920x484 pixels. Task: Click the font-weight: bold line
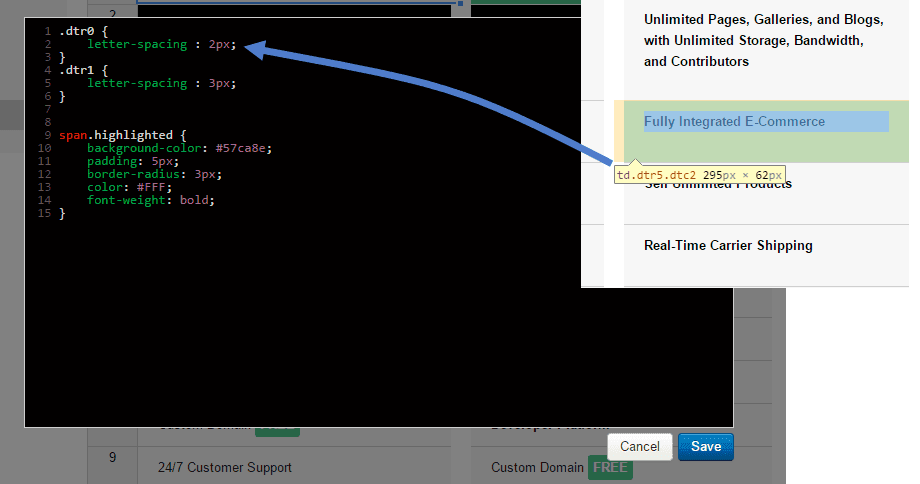[x=150, y=200]
